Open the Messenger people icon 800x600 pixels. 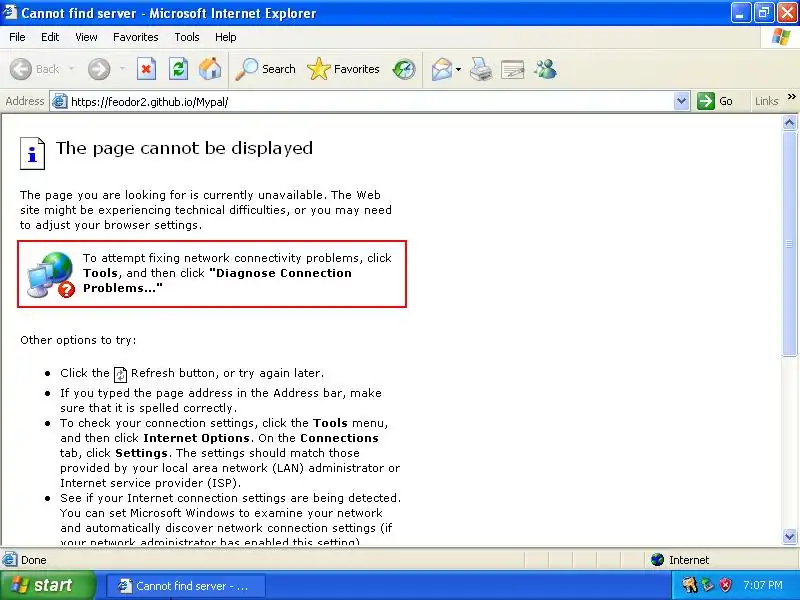tap(545, 69)
